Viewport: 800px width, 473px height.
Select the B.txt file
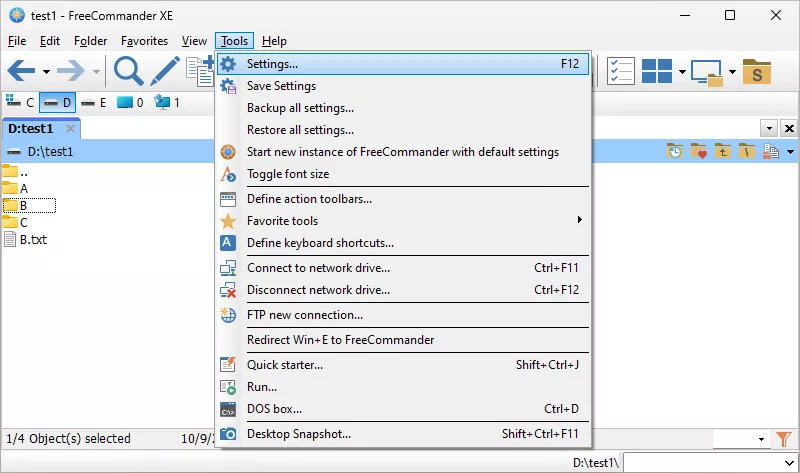click(x=26, y=239)
